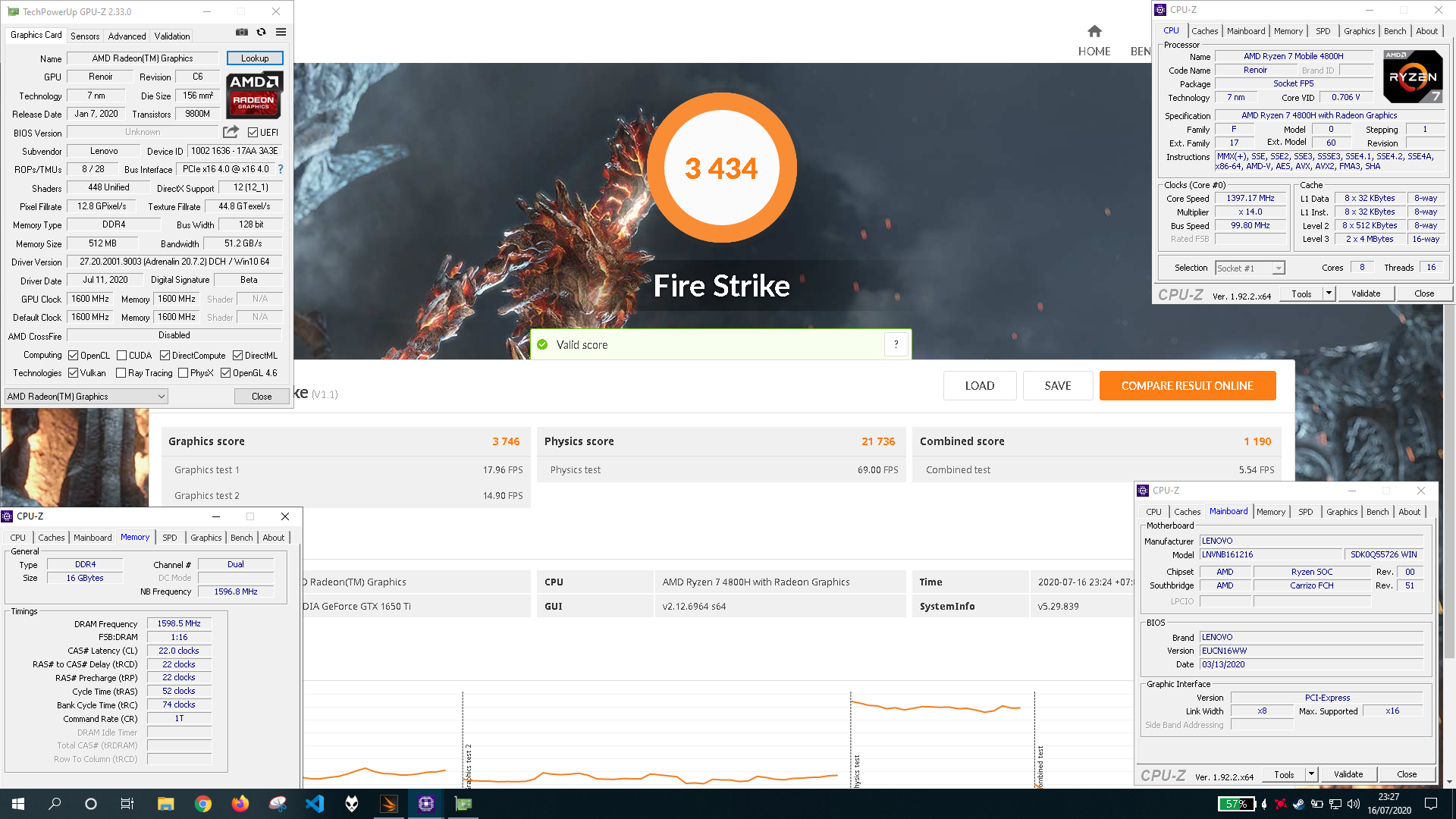This screenshot has width=1456, height=819.
Task: Click LOAD button in 3DMark
Action: pyautogui.click(x=979, y=386)
